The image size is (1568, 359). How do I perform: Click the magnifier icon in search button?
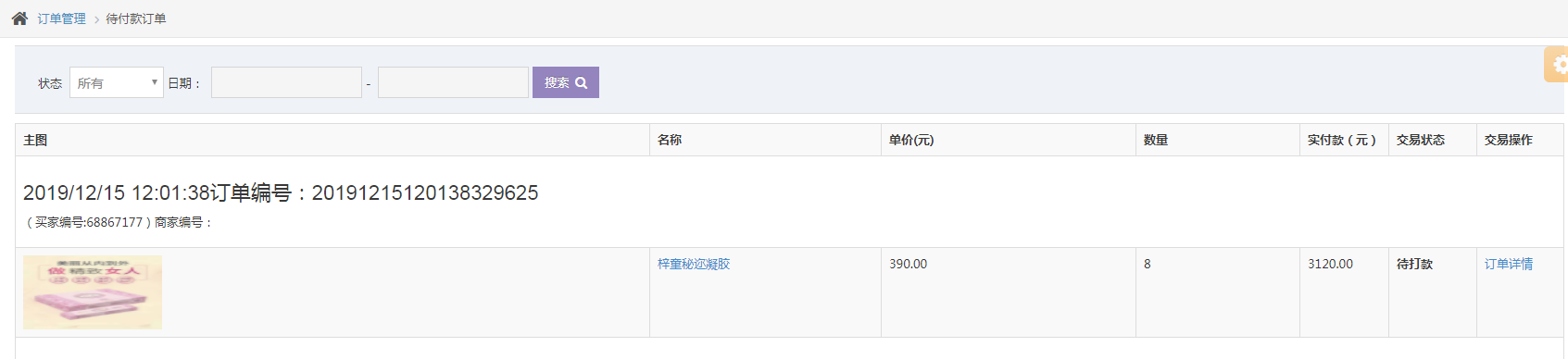coord(582,83)
